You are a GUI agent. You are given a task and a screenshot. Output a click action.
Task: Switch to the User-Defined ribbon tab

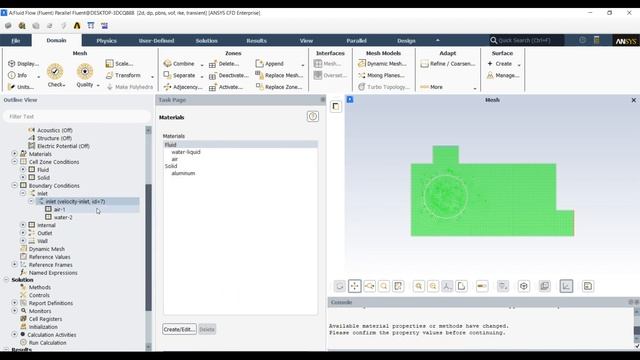pos(156,40)
